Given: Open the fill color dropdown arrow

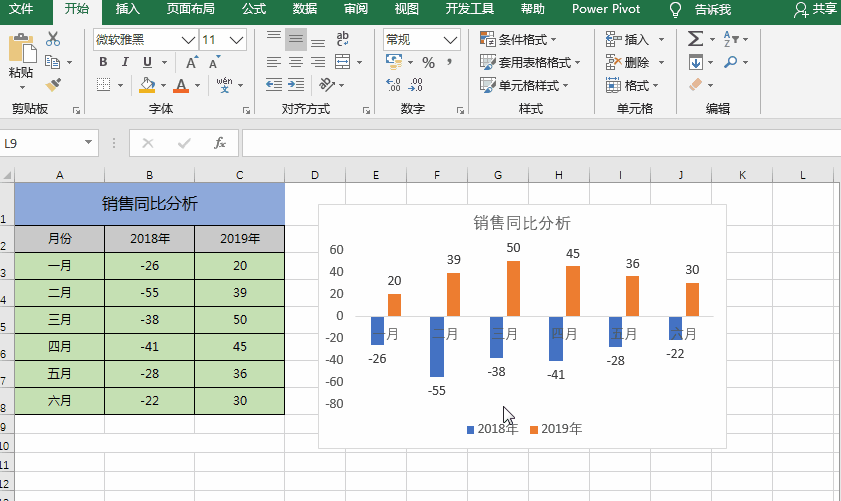Looking at the screenshot, I should pyautogui.click(x=163, y=85).
